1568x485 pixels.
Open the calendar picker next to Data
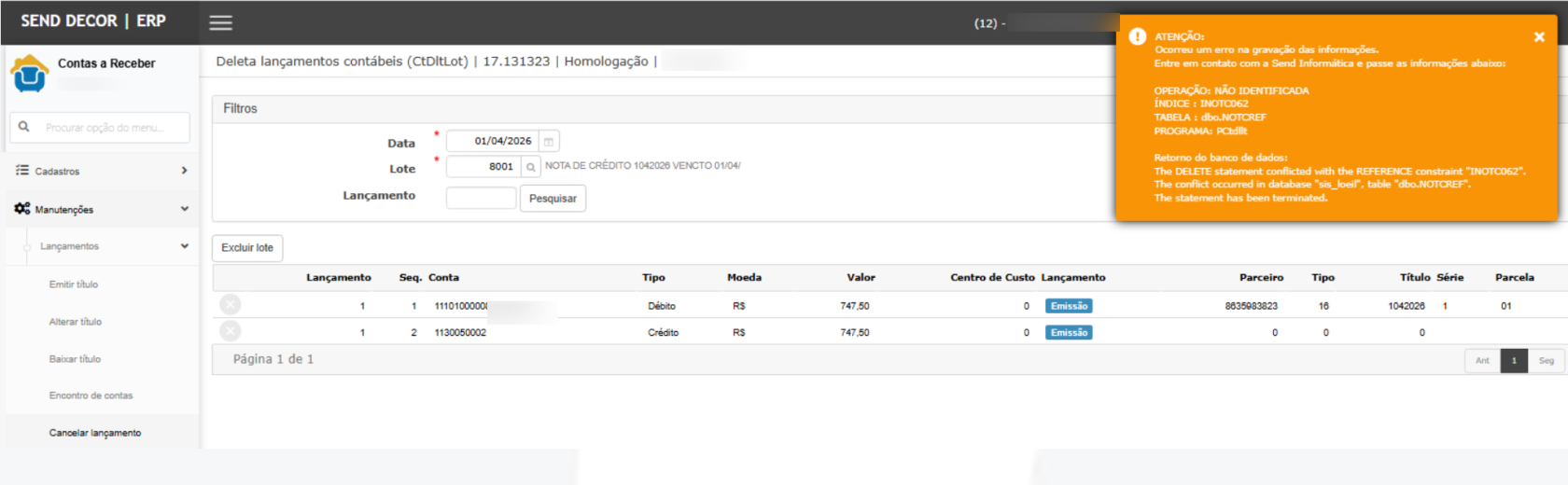[x=549, y=142]
